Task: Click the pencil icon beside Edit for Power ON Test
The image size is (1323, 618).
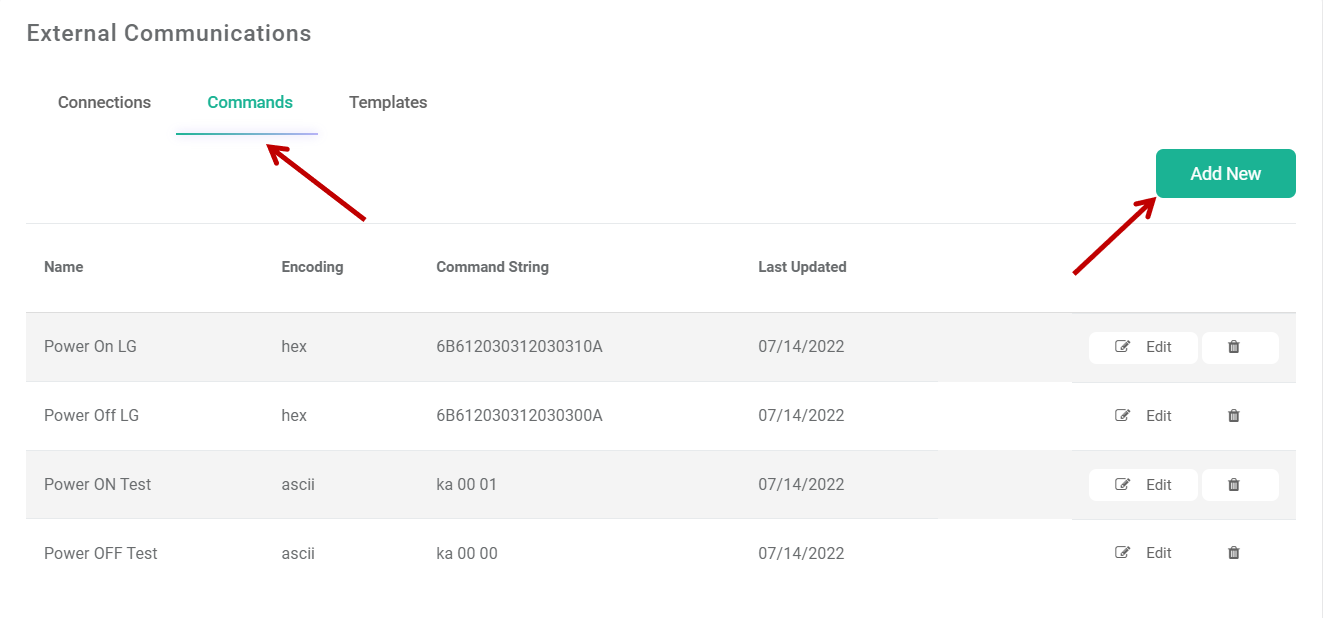Action: (1122, 484)
